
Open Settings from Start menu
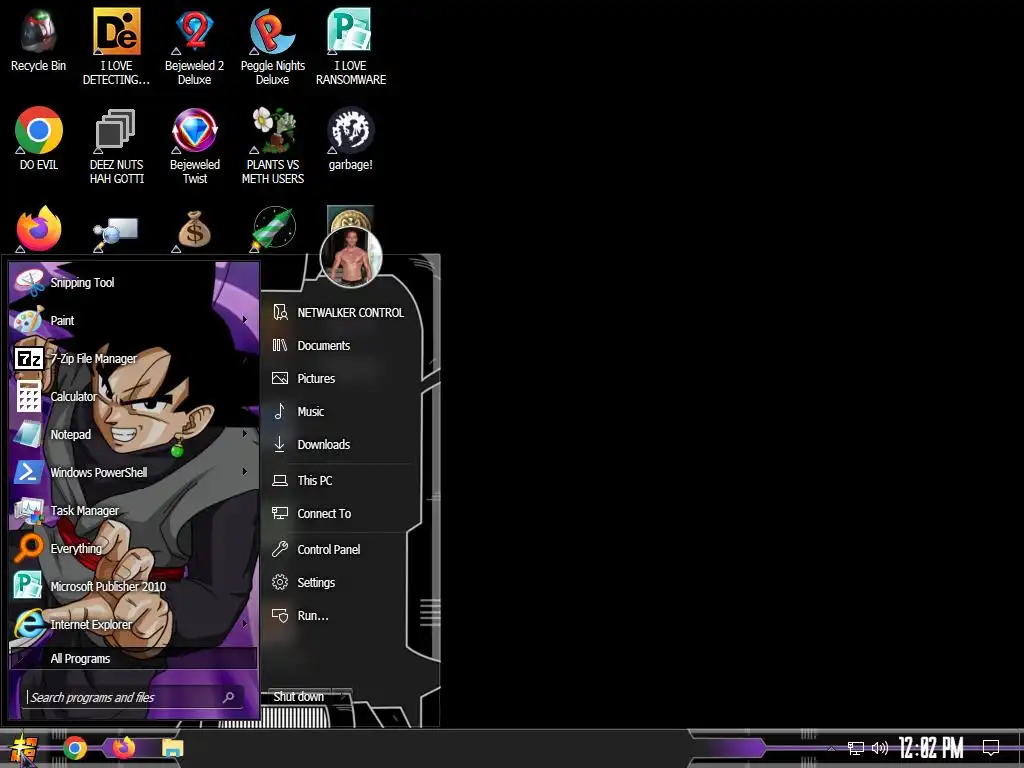pos(338,583)
